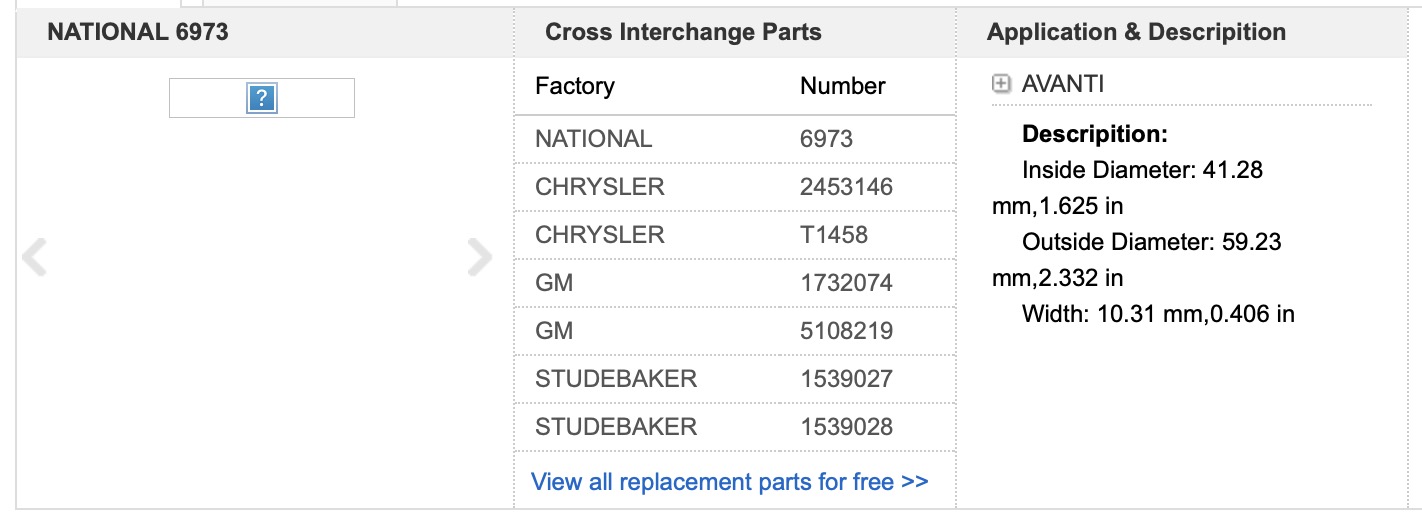Click STUDEBAKER part number 1539027
The height and width of the screenshot is (516, 1422).
click(x=846, y=379)
